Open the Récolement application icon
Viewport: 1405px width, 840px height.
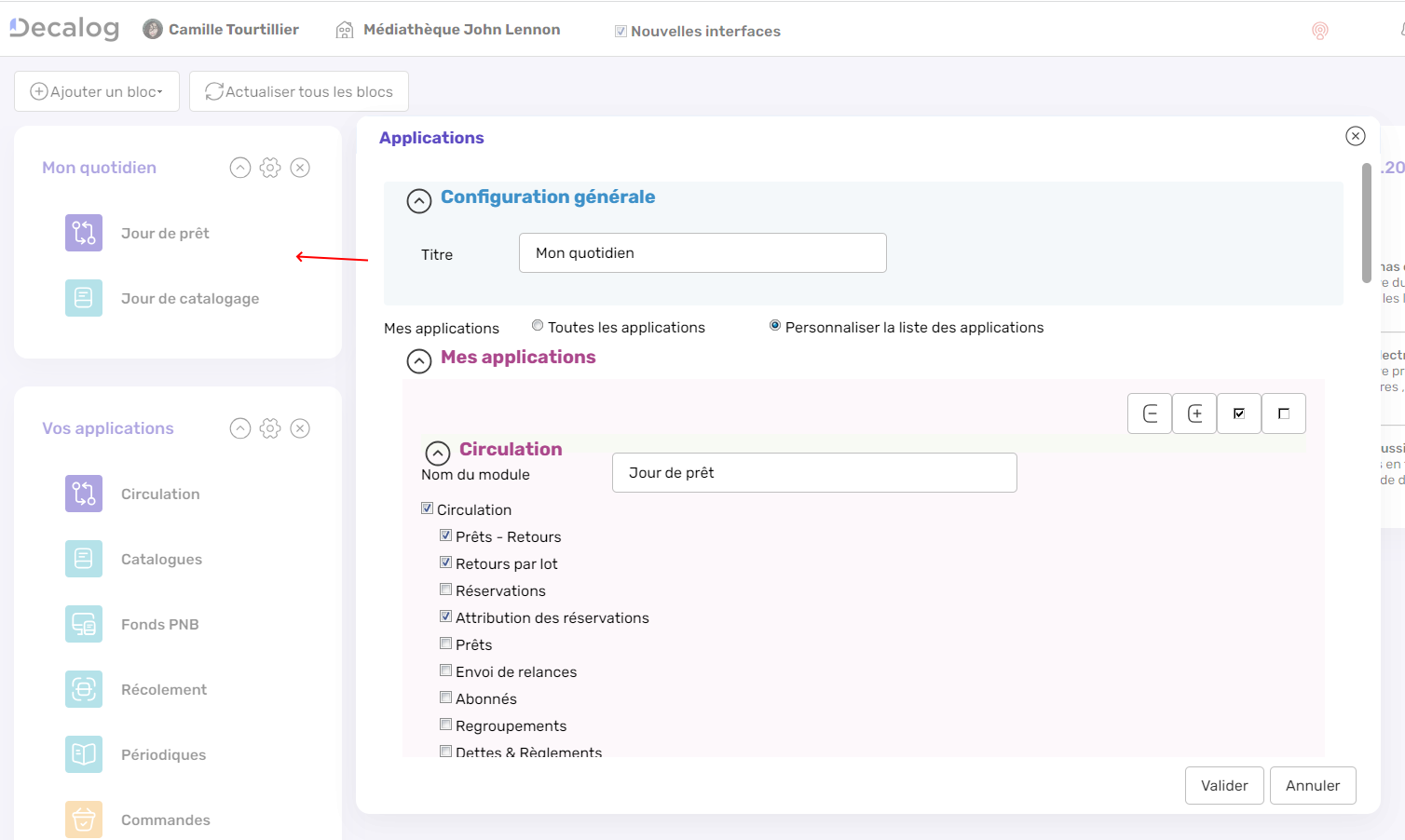(x=83, y=689)
